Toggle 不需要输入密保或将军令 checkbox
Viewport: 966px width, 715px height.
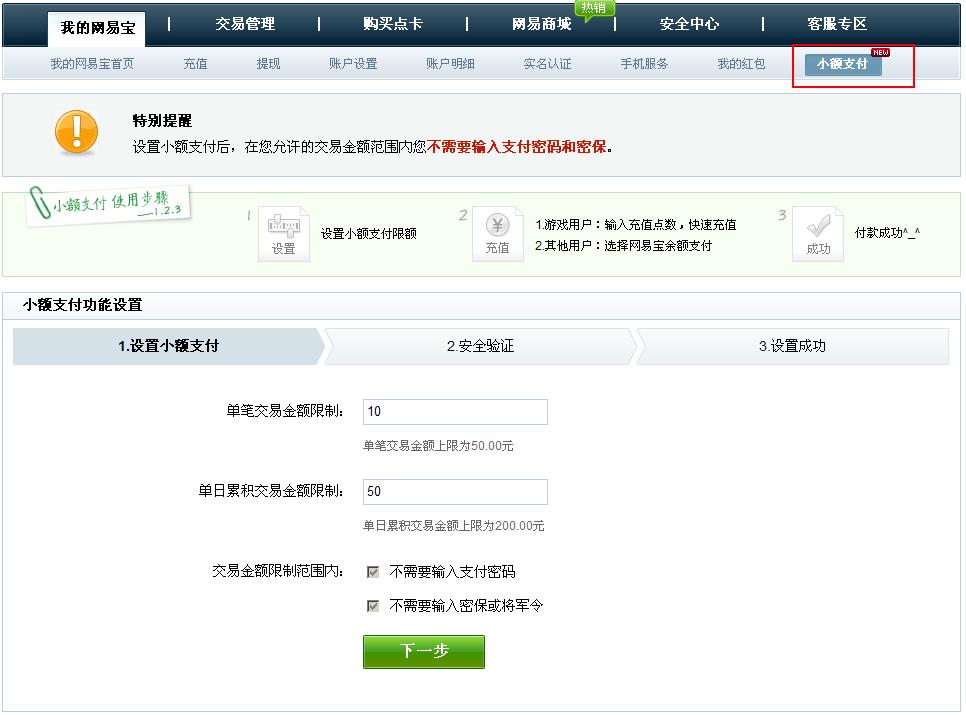point(373,606)
